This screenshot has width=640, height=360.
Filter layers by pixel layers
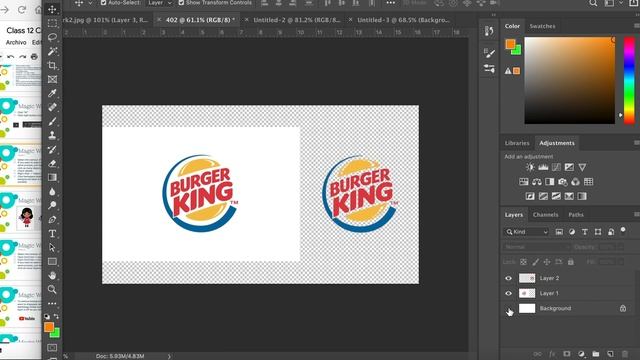[x=559, y=232]
